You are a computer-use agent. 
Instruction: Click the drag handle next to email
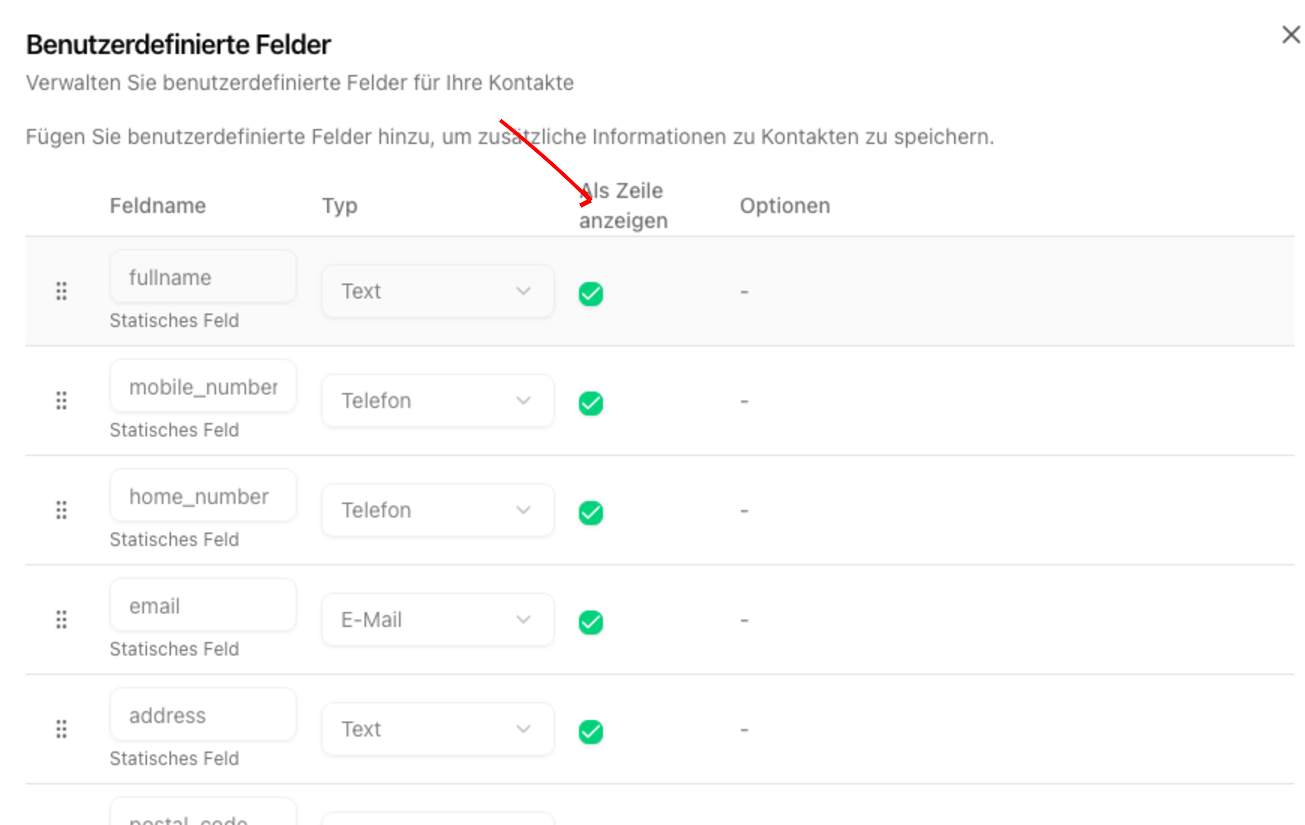(61, 619)
